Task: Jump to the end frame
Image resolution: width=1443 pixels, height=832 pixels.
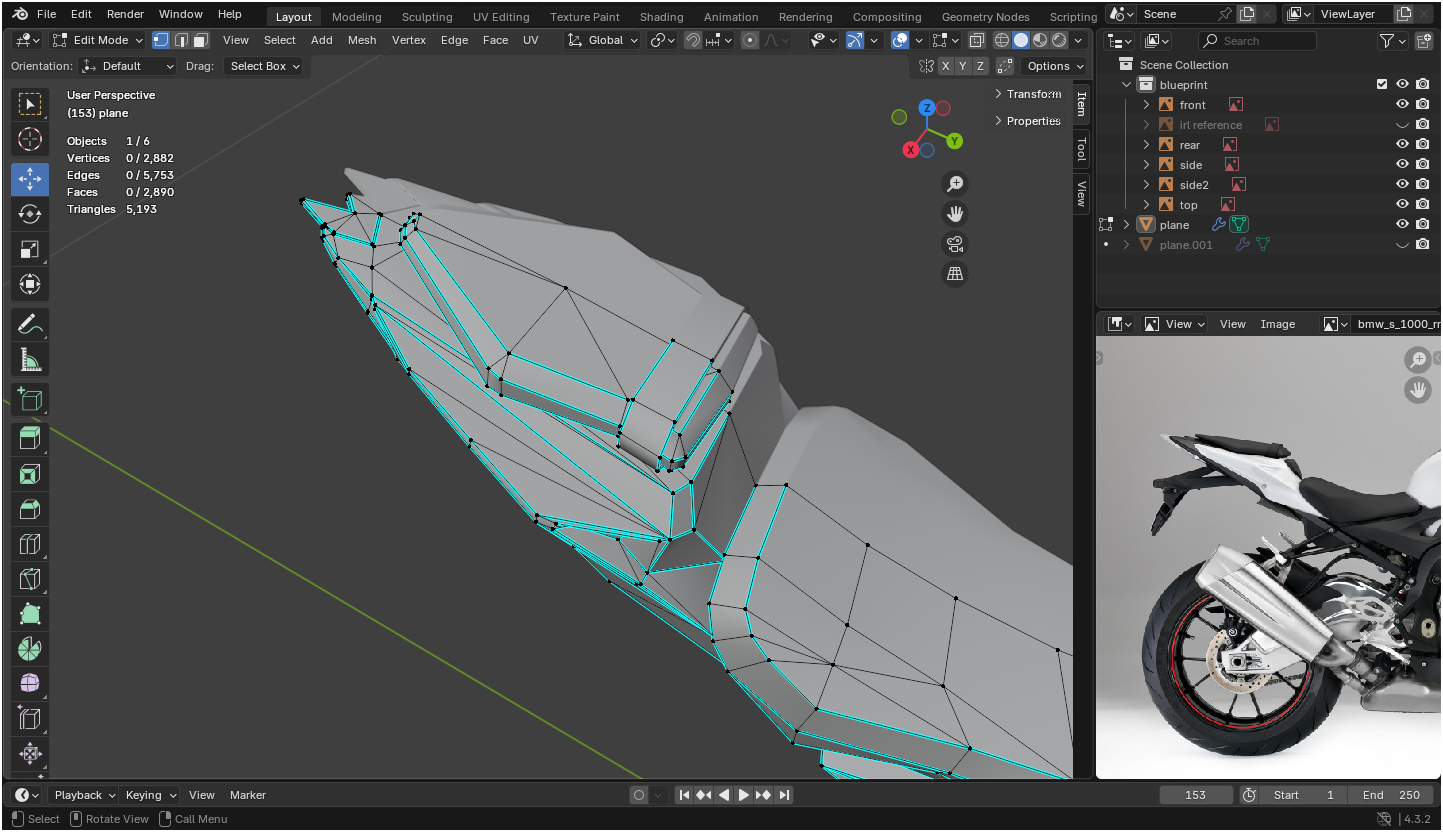Action: (784, 795)
